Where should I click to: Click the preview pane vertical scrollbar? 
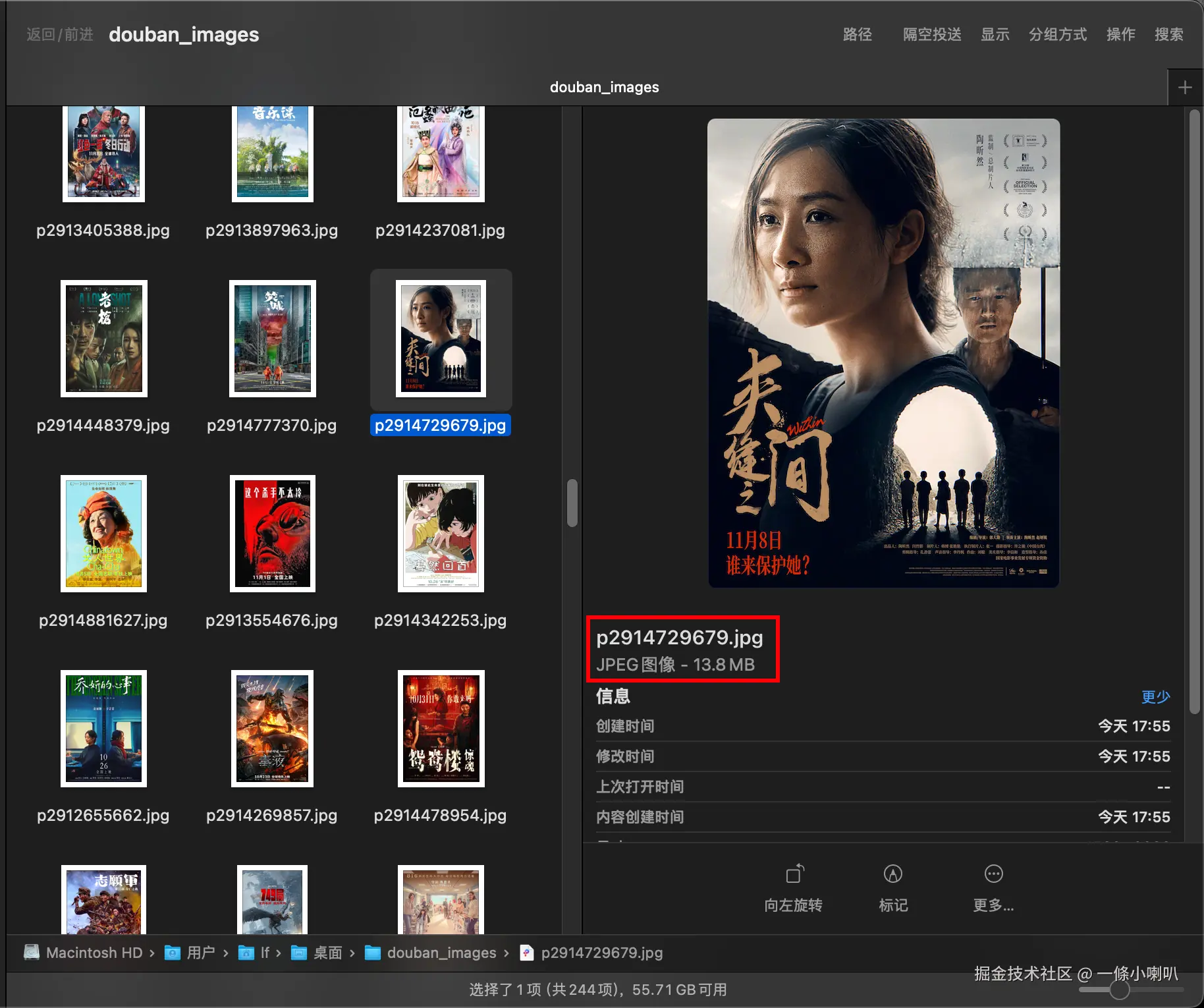click(1195, 412)
